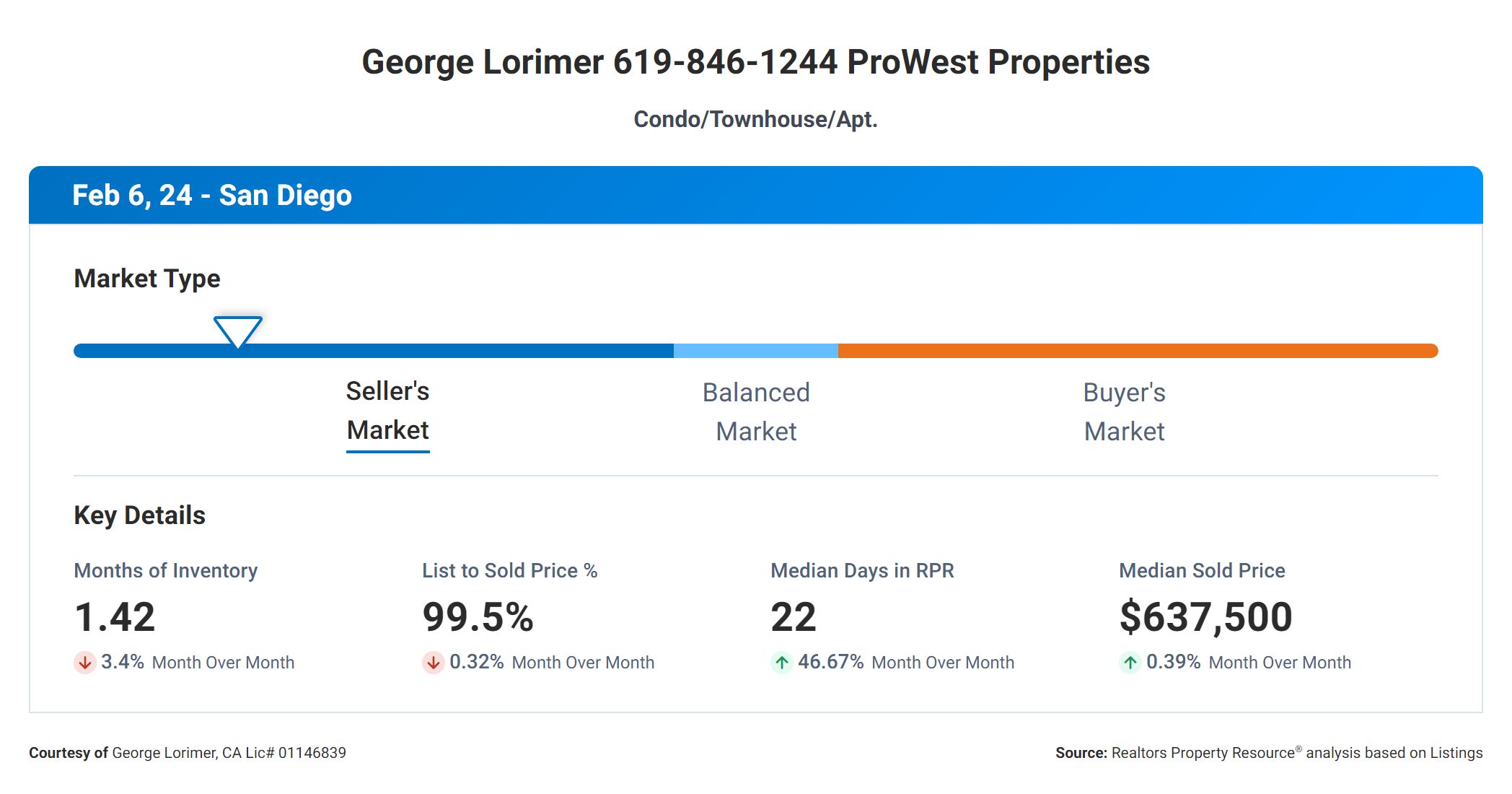The image size is (1512, 794).
Task: Click the Median Sold Price $637,500 value
Action: coord(1205,617)
